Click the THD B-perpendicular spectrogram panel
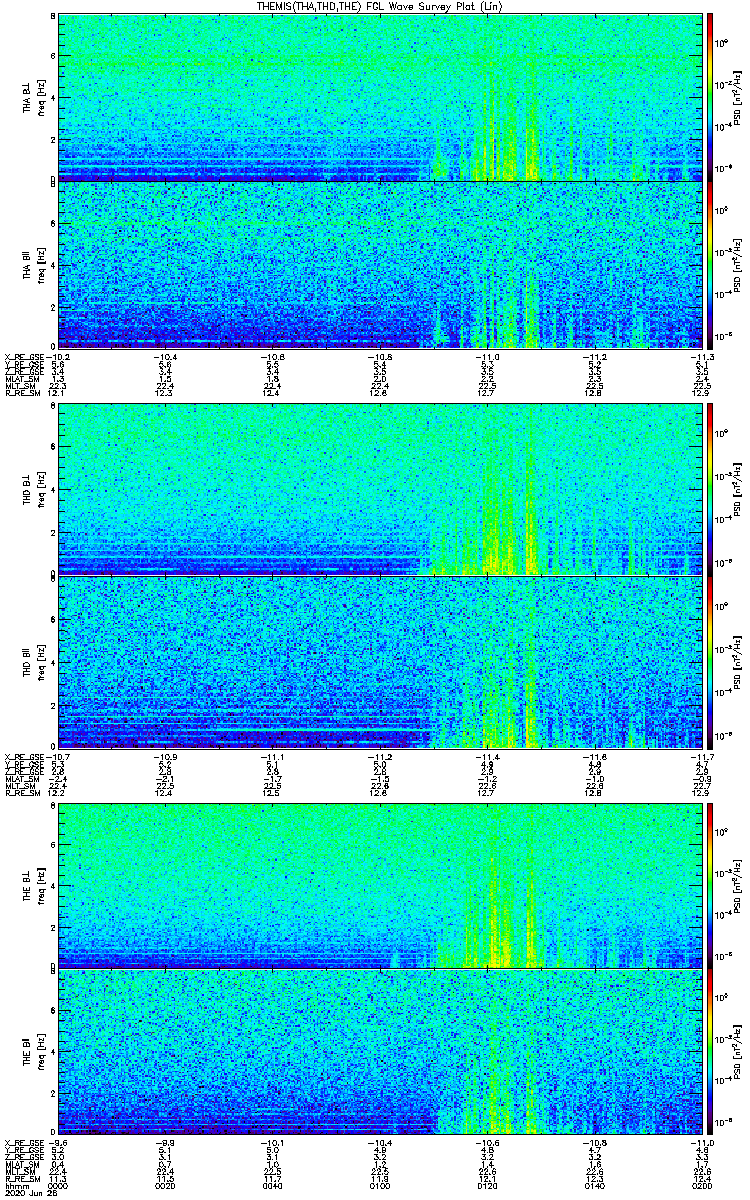 click(x=380, y=491)
